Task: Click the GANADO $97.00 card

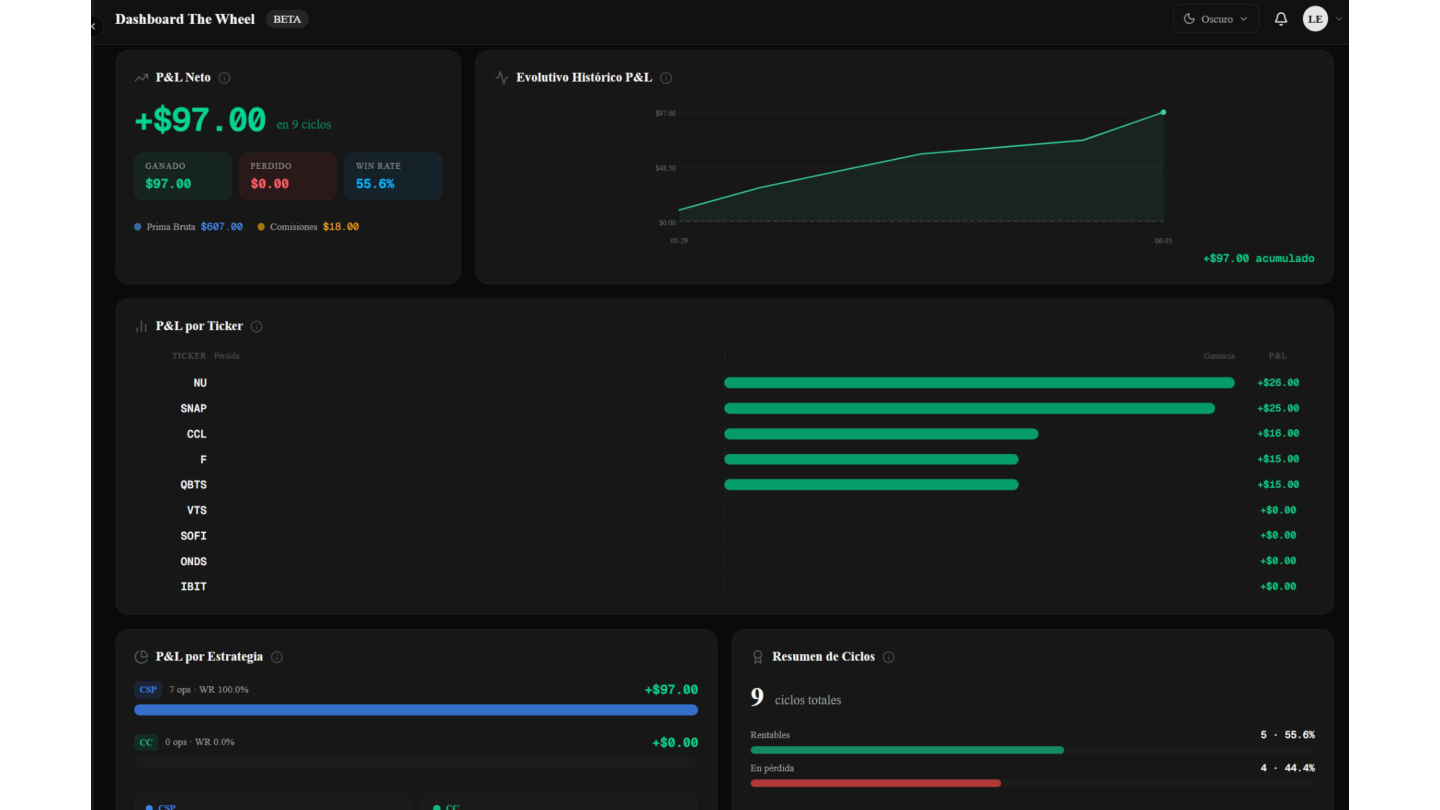Action: [x=183, y=176]
